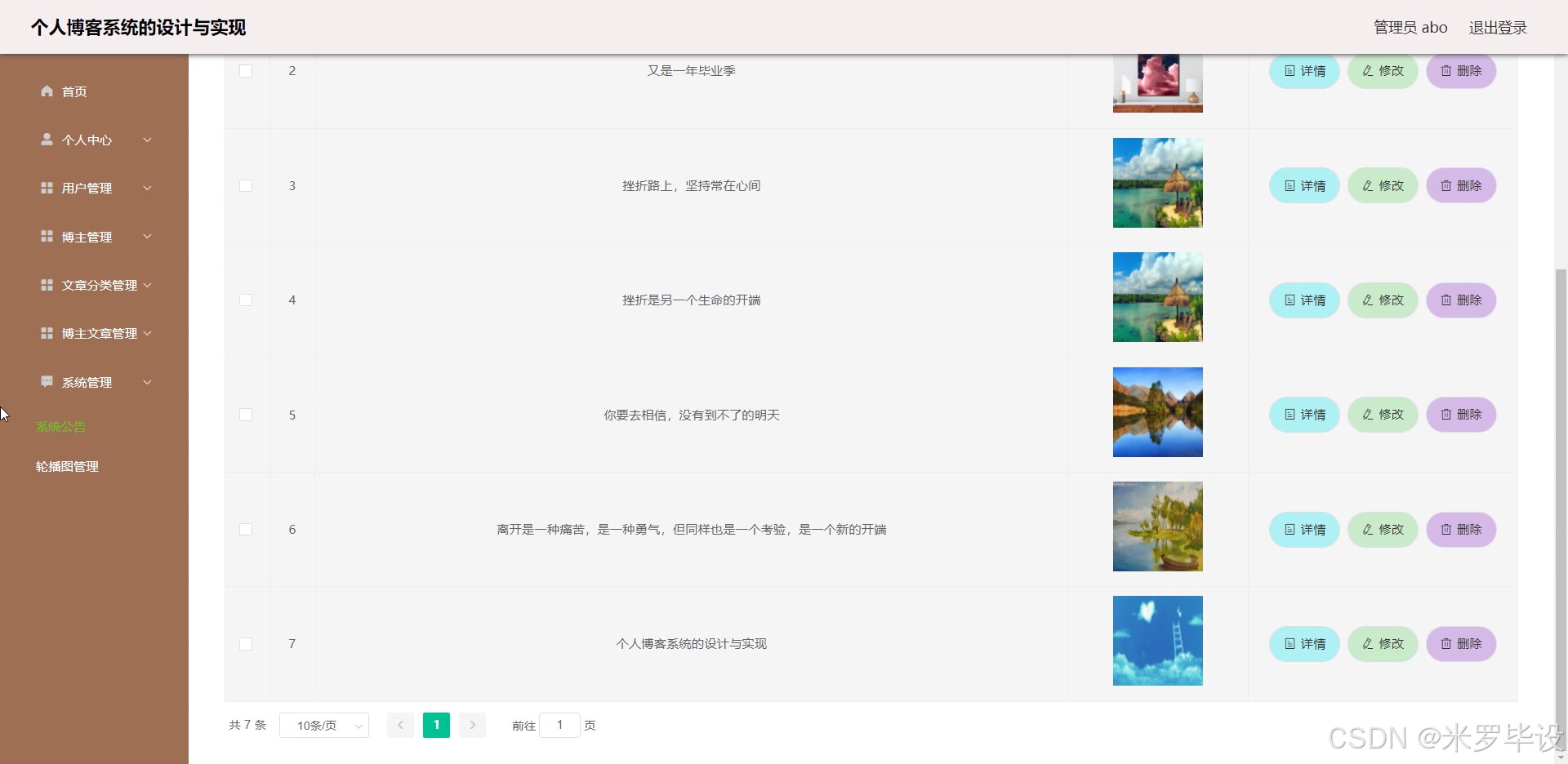The height and width of the screenshot is (764, 1568).
Task: Click 详情 for 离开是一种痛苦 row
Action: pyautogui.click(x=1304, y=530)
